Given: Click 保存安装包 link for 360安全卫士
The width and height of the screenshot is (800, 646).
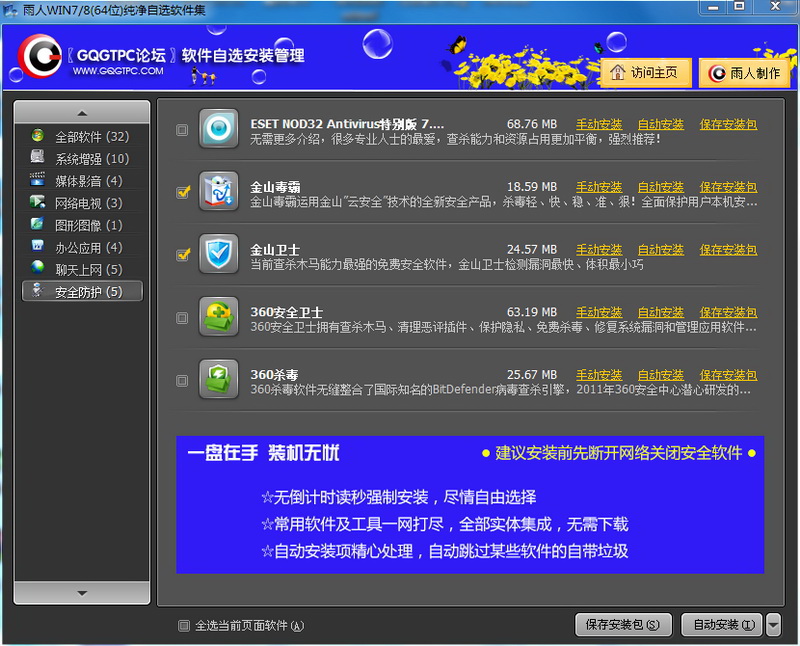Looking at the screenshot, I should [728, 312].
